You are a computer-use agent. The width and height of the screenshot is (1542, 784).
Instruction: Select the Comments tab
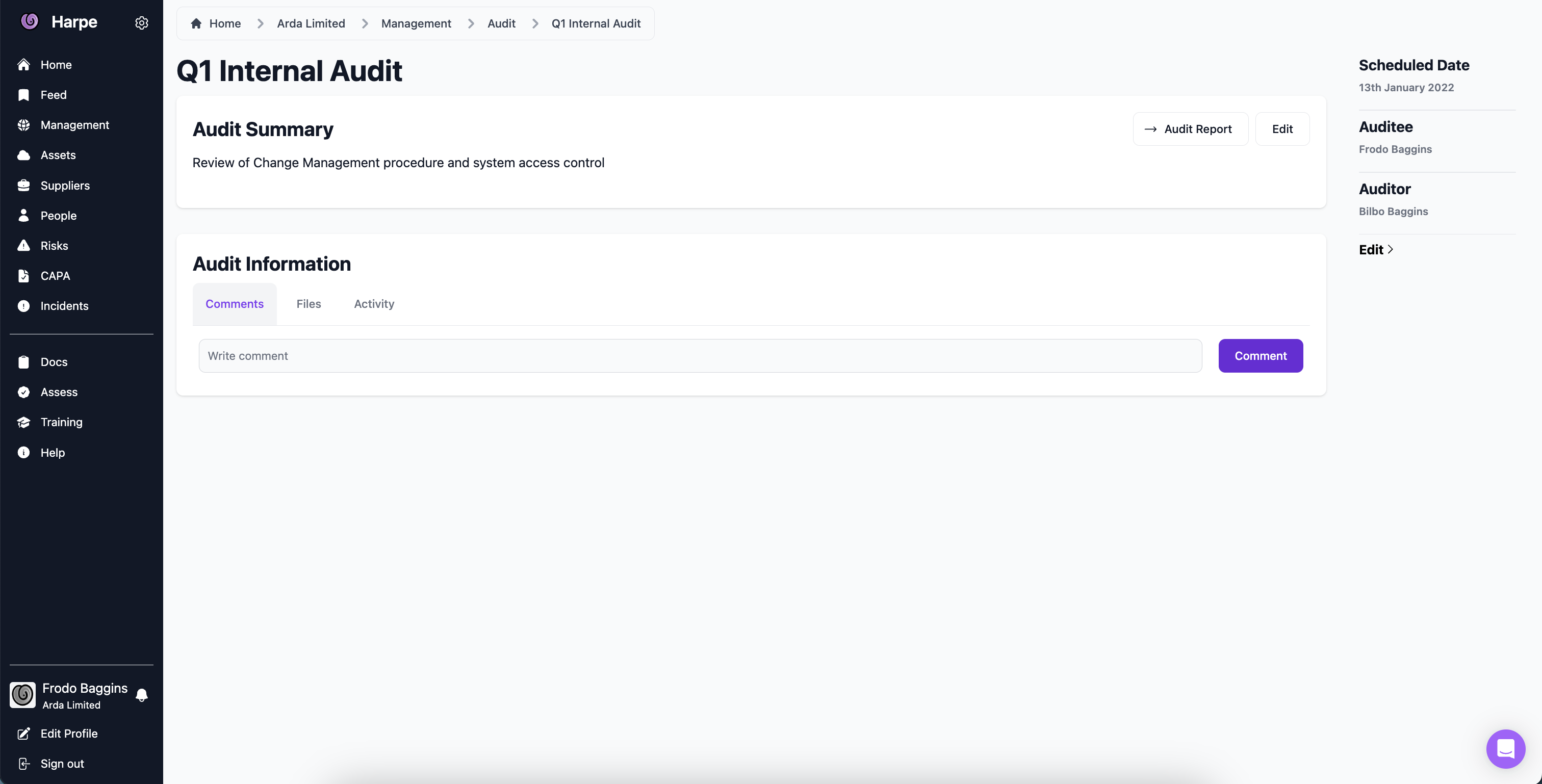[234, 304]
